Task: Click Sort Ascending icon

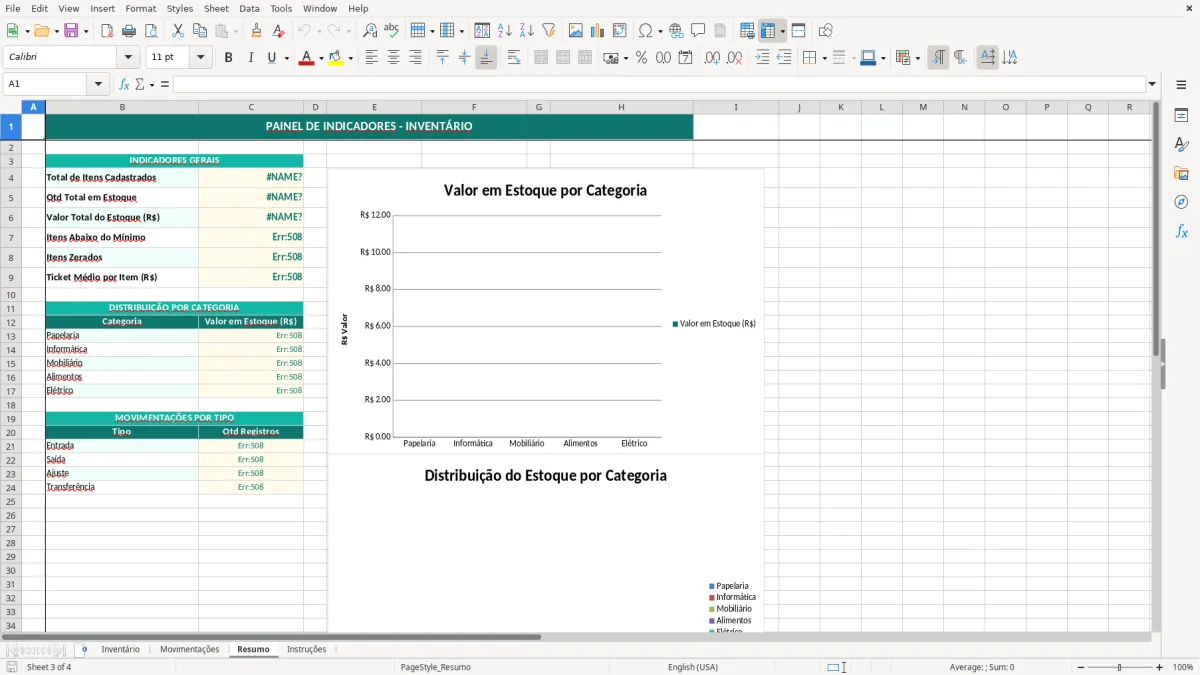Action: (505, 31)
